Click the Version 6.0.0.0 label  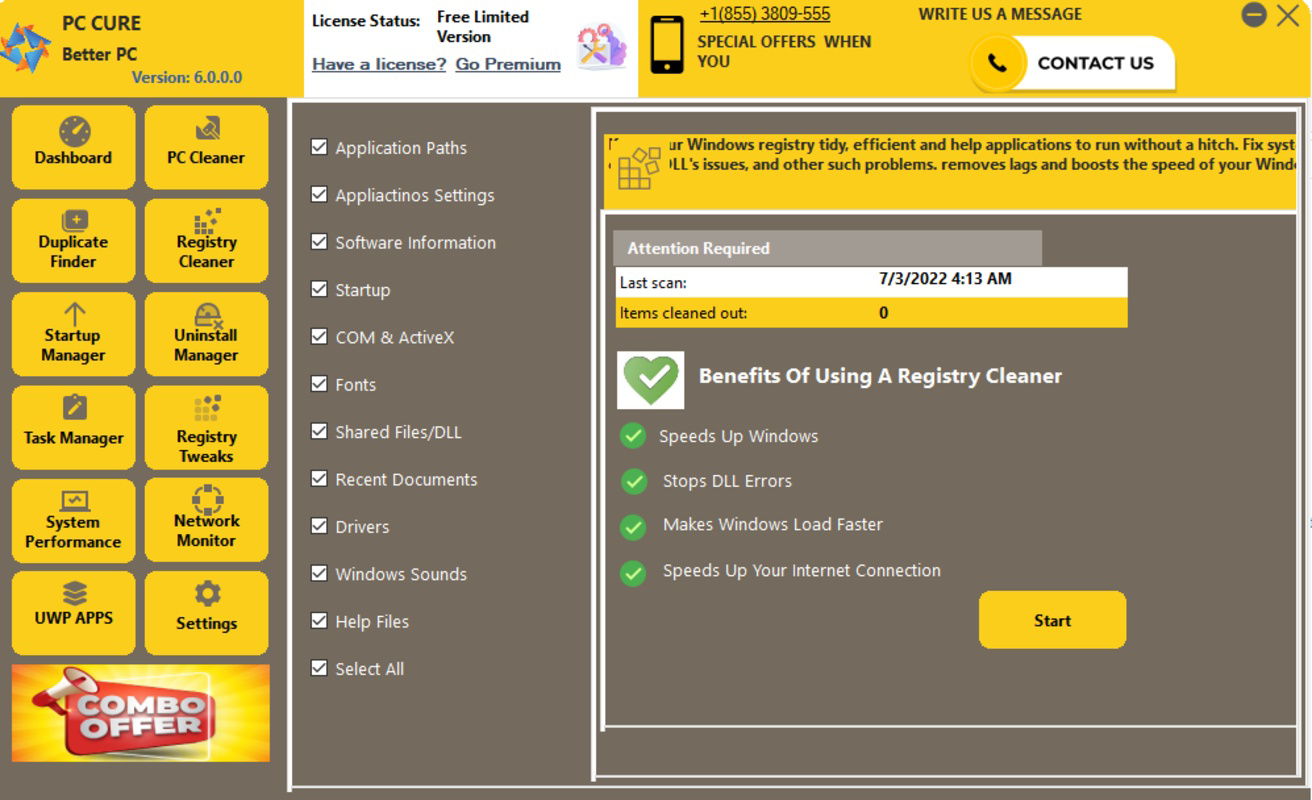[x=187, y=77]
